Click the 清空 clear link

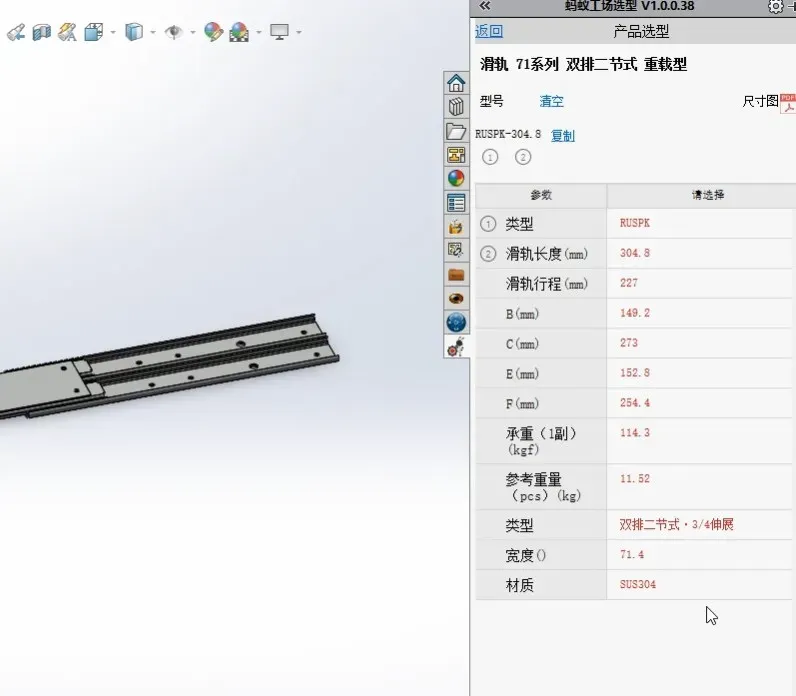point(552,101)
